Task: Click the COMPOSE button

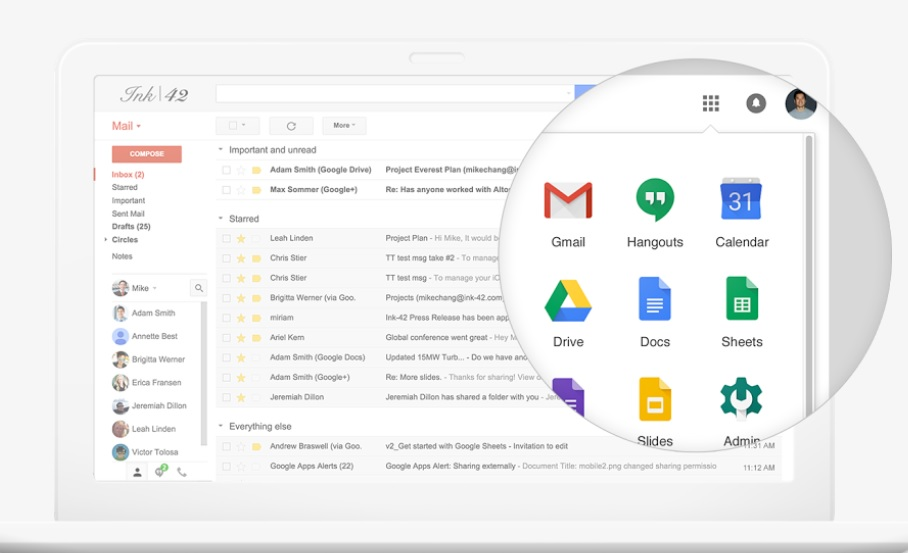Action: (147, 154)
